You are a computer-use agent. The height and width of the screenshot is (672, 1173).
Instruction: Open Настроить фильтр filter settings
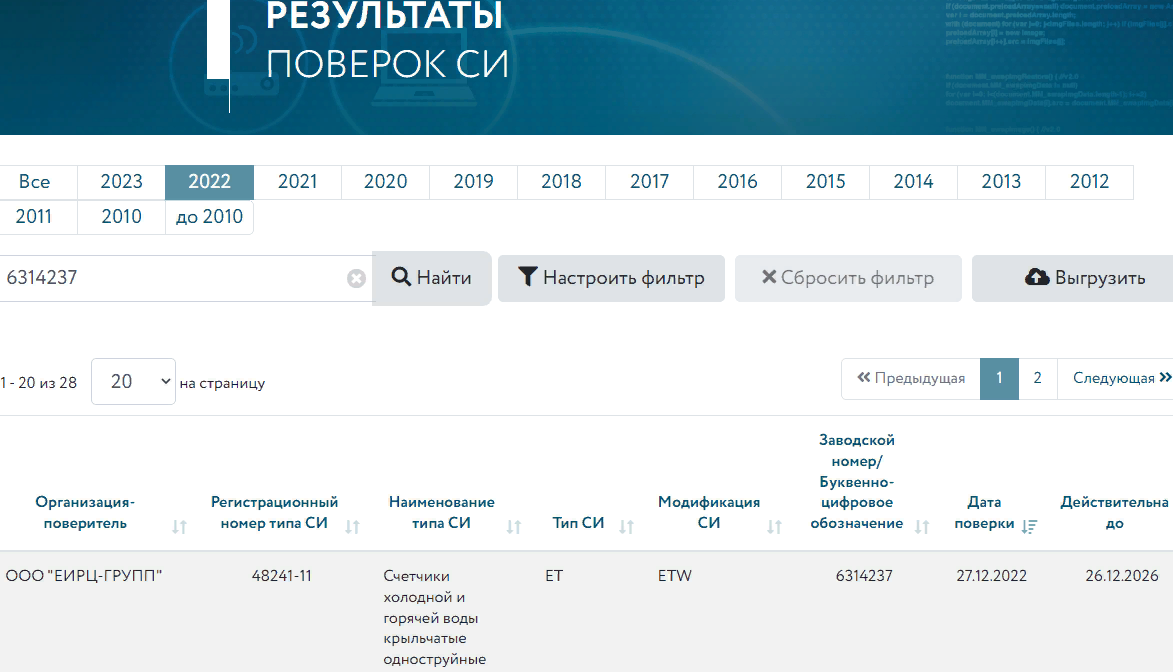pos(611,278)
